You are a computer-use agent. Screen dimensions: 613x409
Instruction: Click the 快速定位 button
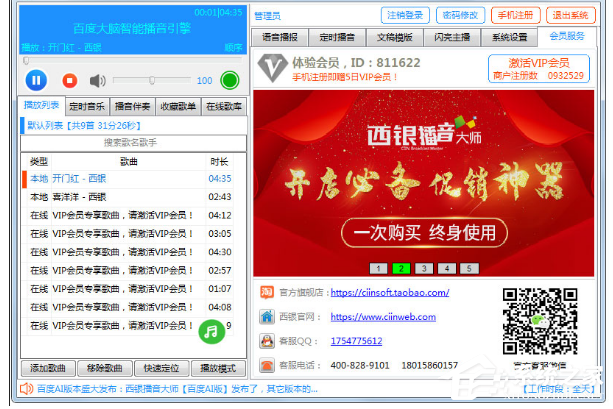(161, 368)
